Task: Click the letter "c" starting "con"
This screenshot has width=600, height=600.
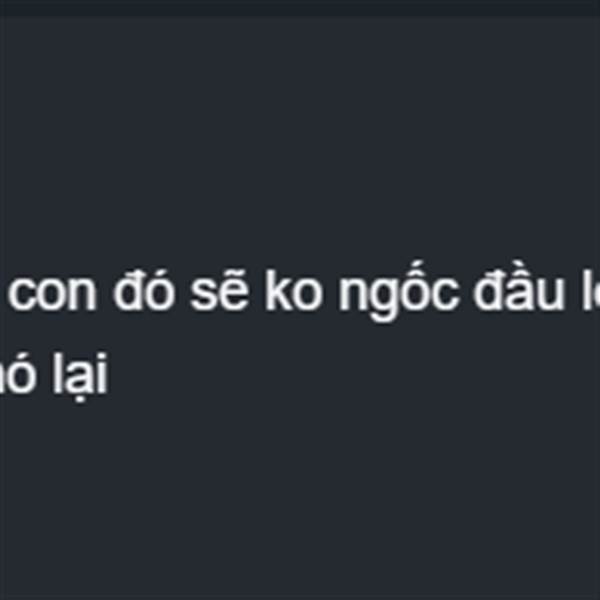Action: point(22,293)
